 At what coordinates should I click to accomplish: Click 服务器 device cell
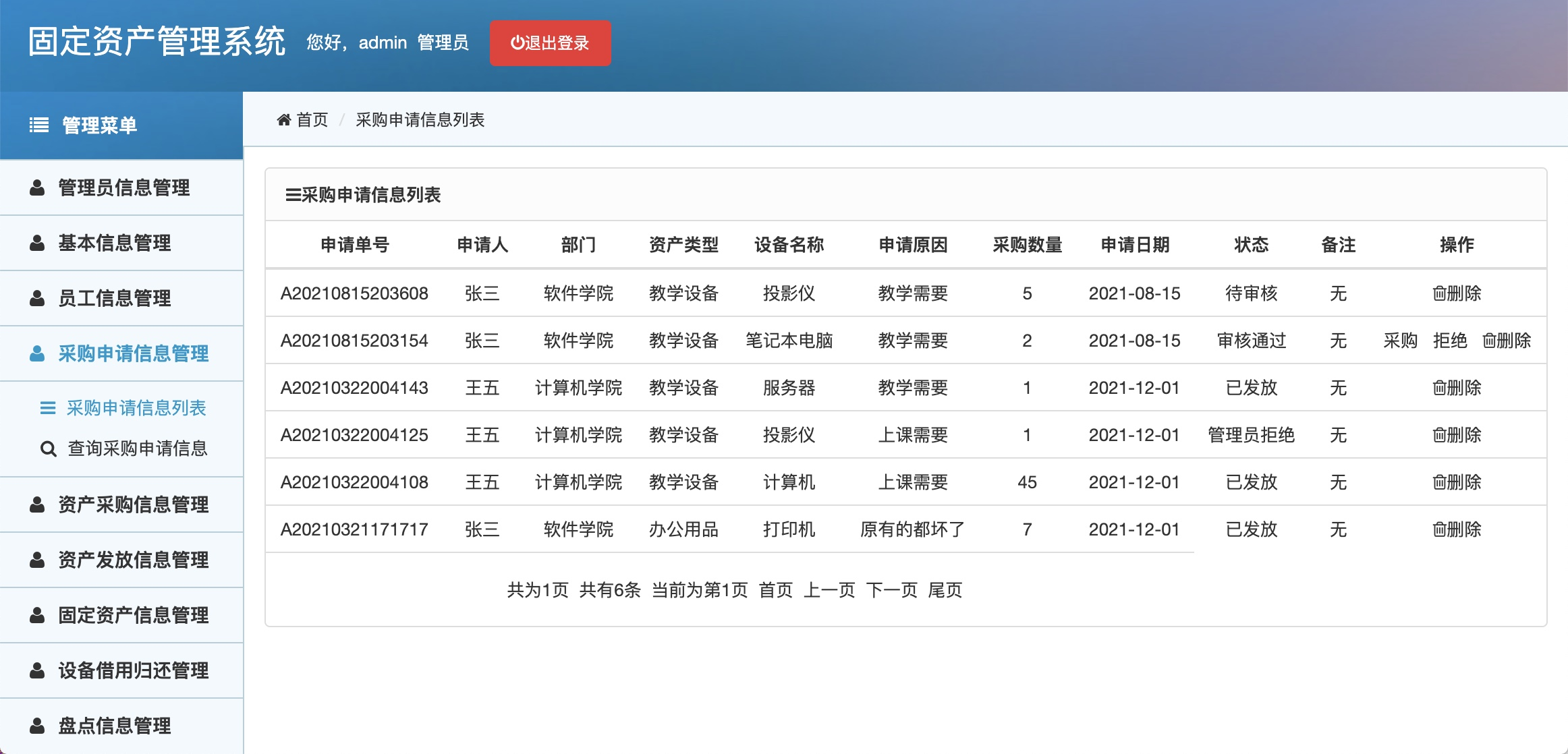(789, 388)
